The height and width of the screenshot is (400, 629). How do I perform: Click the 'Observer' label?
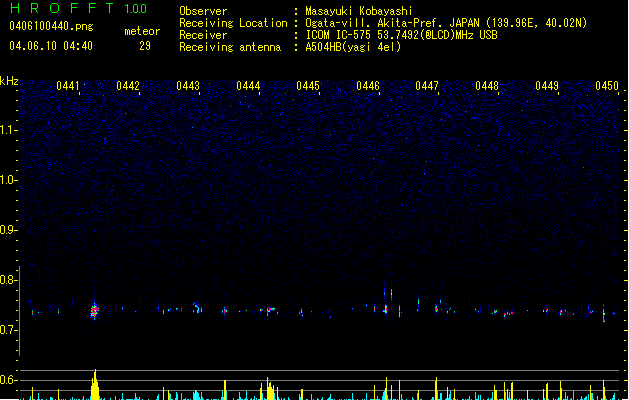[x=203, y=11]
